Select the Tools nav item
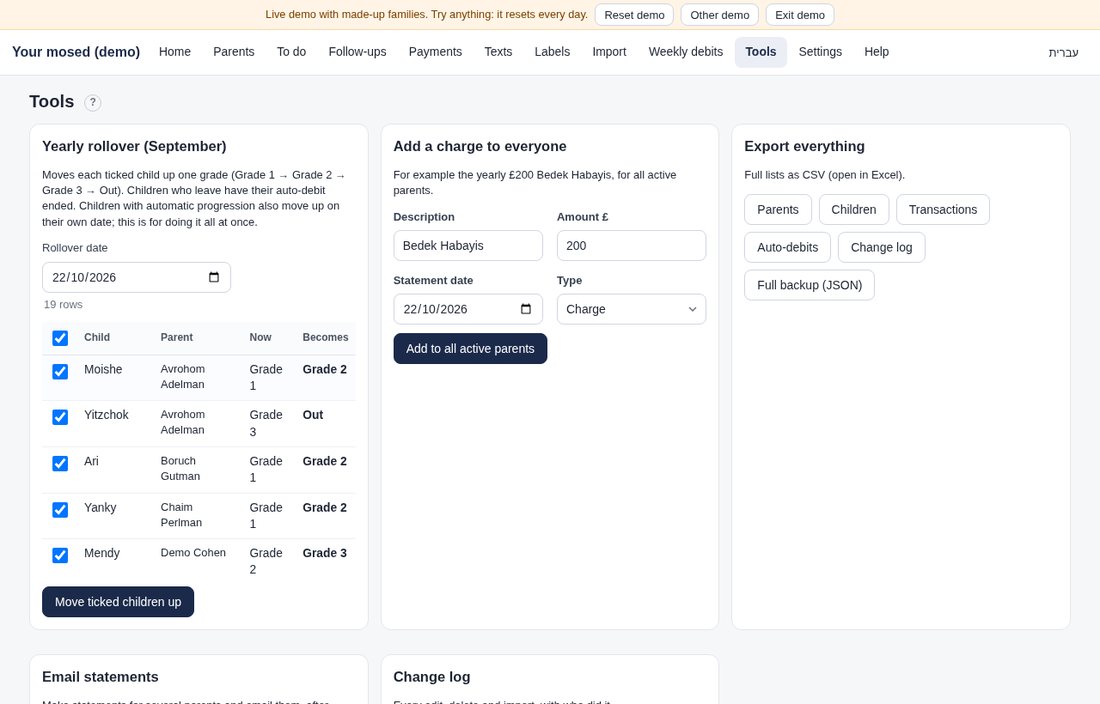Viewport: 1100px width, 704px height. [x=760, y=52]
